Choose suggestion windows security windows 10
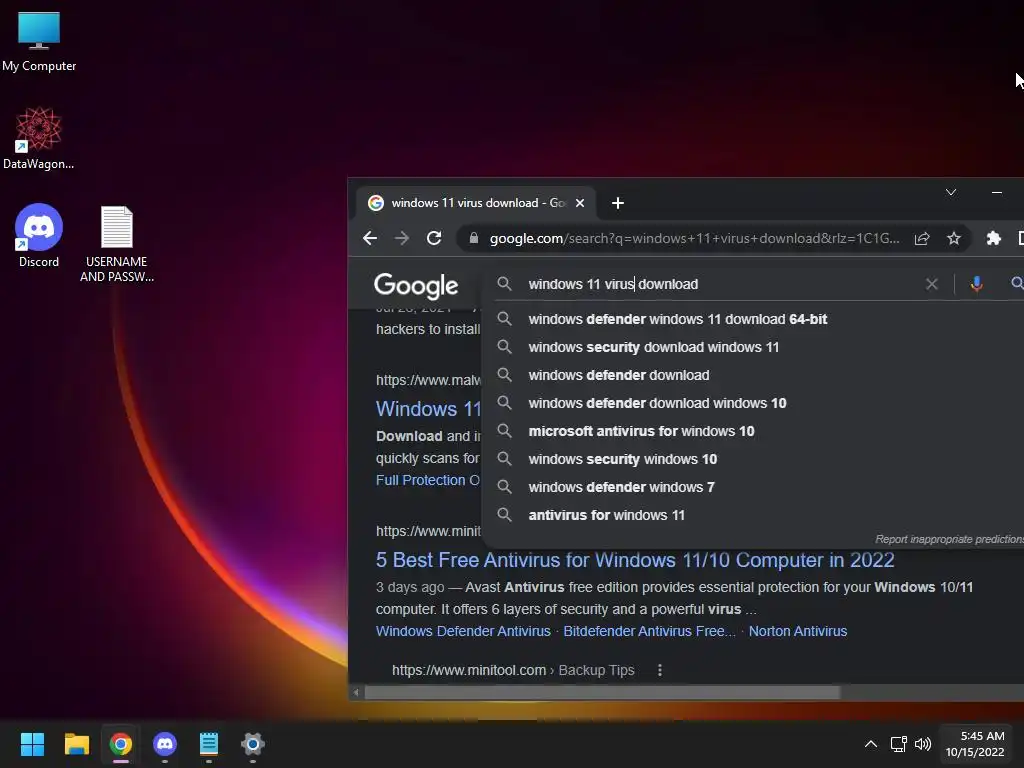The width and height of the screenshot is (1024, 768). click(622, 460)
